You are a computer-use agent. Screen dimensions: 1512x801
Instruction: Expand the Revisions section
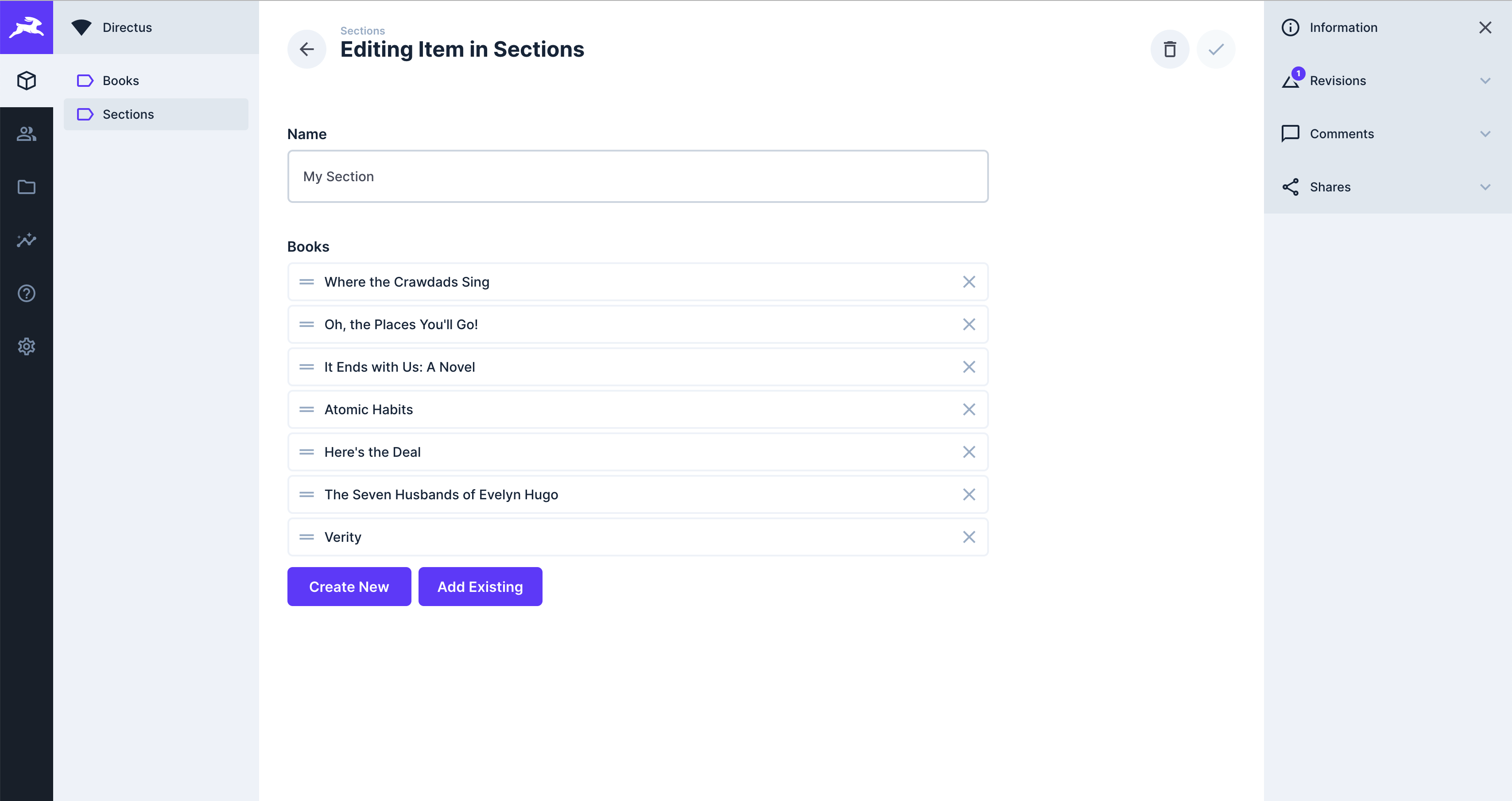(x=1485, y=81)
